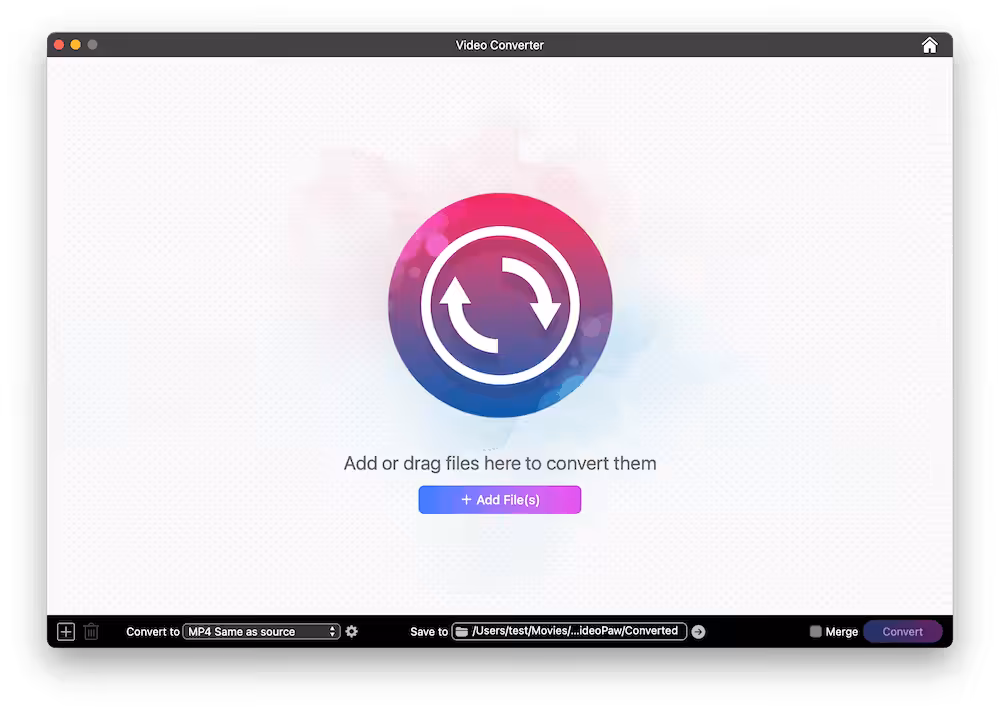Click the folder icon in Save to field
The image size is (1000, 710).
[x=462, y=632]
